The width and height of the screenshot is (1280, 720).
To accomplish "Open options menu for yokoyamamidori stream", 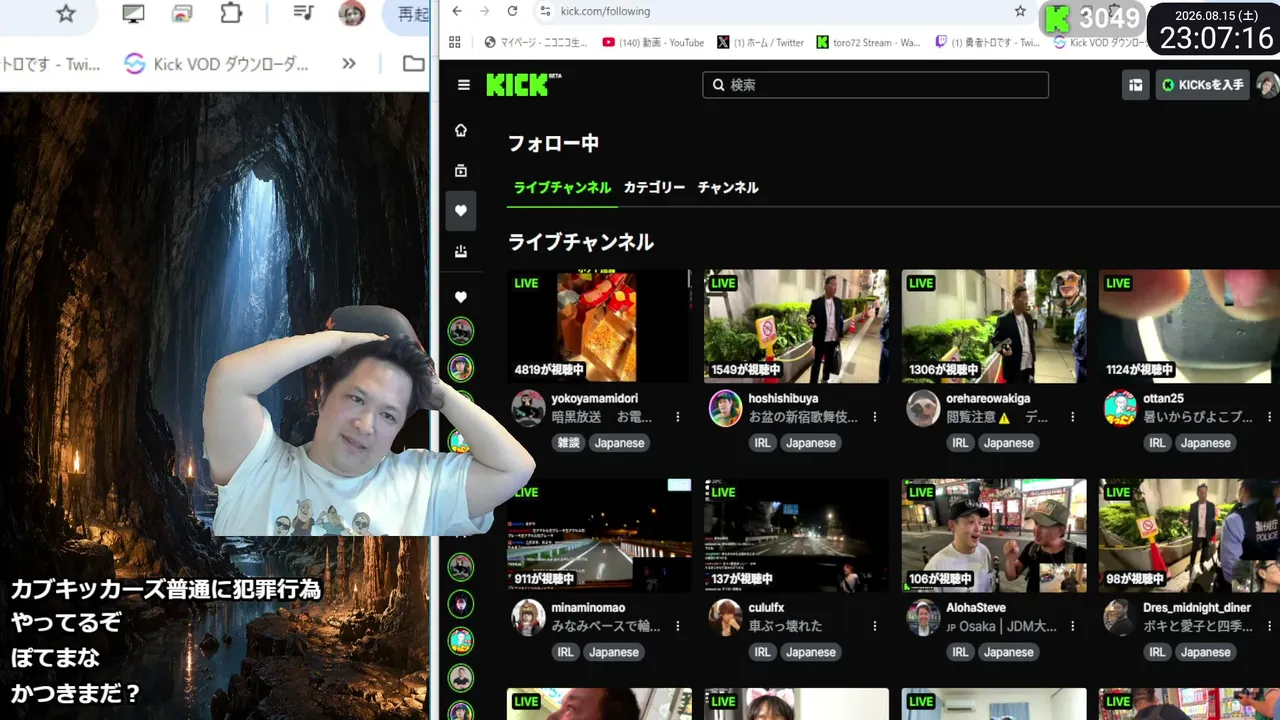I will coord(678,417).
